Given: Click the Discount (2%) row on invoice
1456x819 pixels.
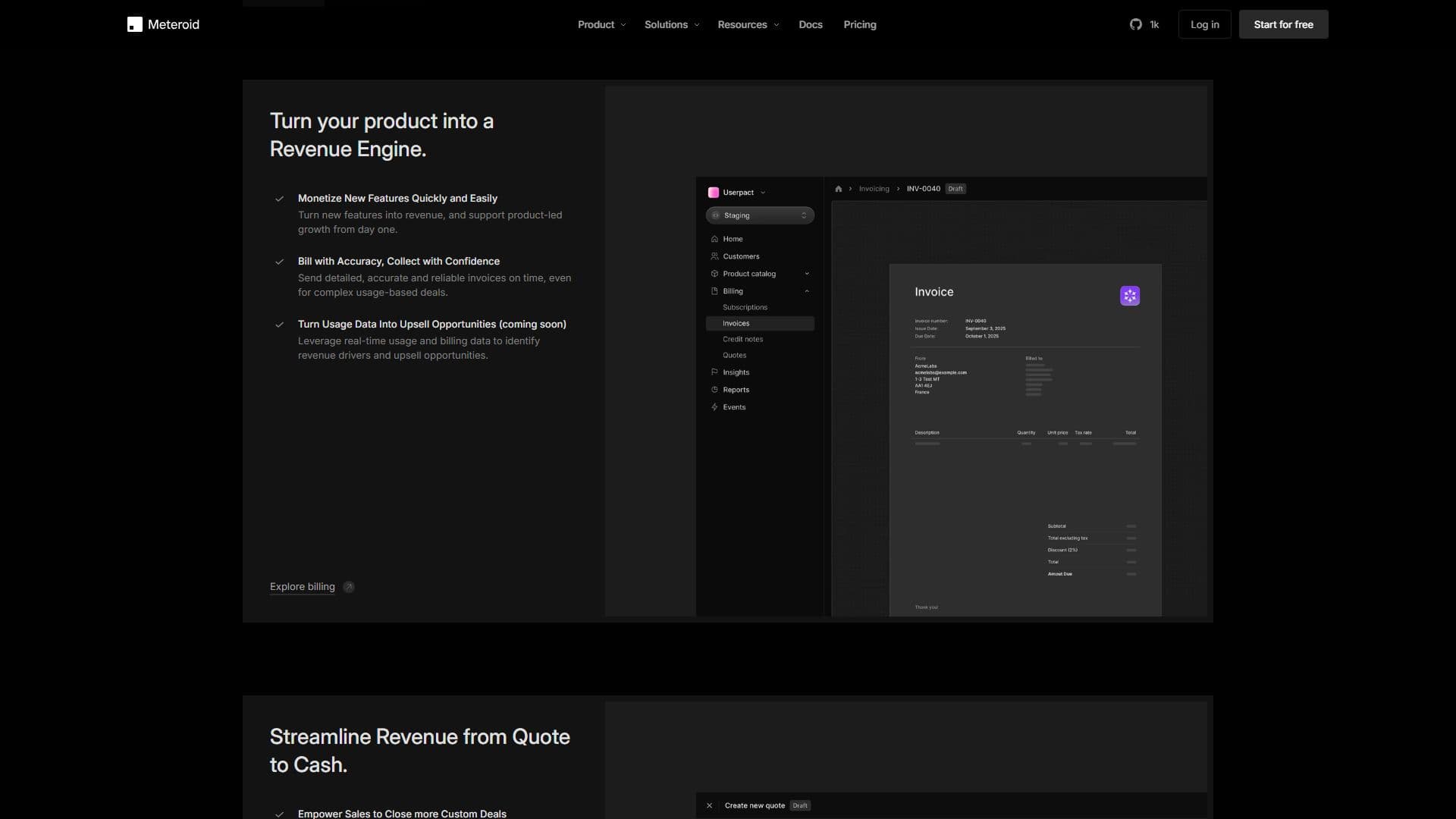Looking at the screenshot, I should click(x=1092, y=550).
